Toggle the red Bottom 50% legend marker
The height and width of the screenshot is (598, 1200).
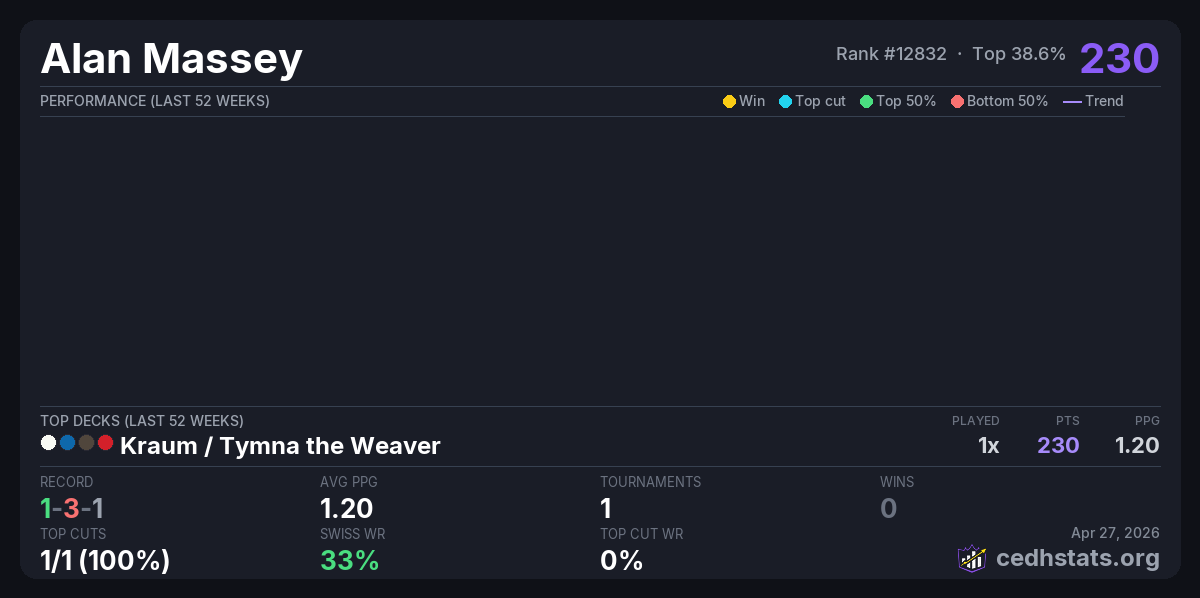957,101
